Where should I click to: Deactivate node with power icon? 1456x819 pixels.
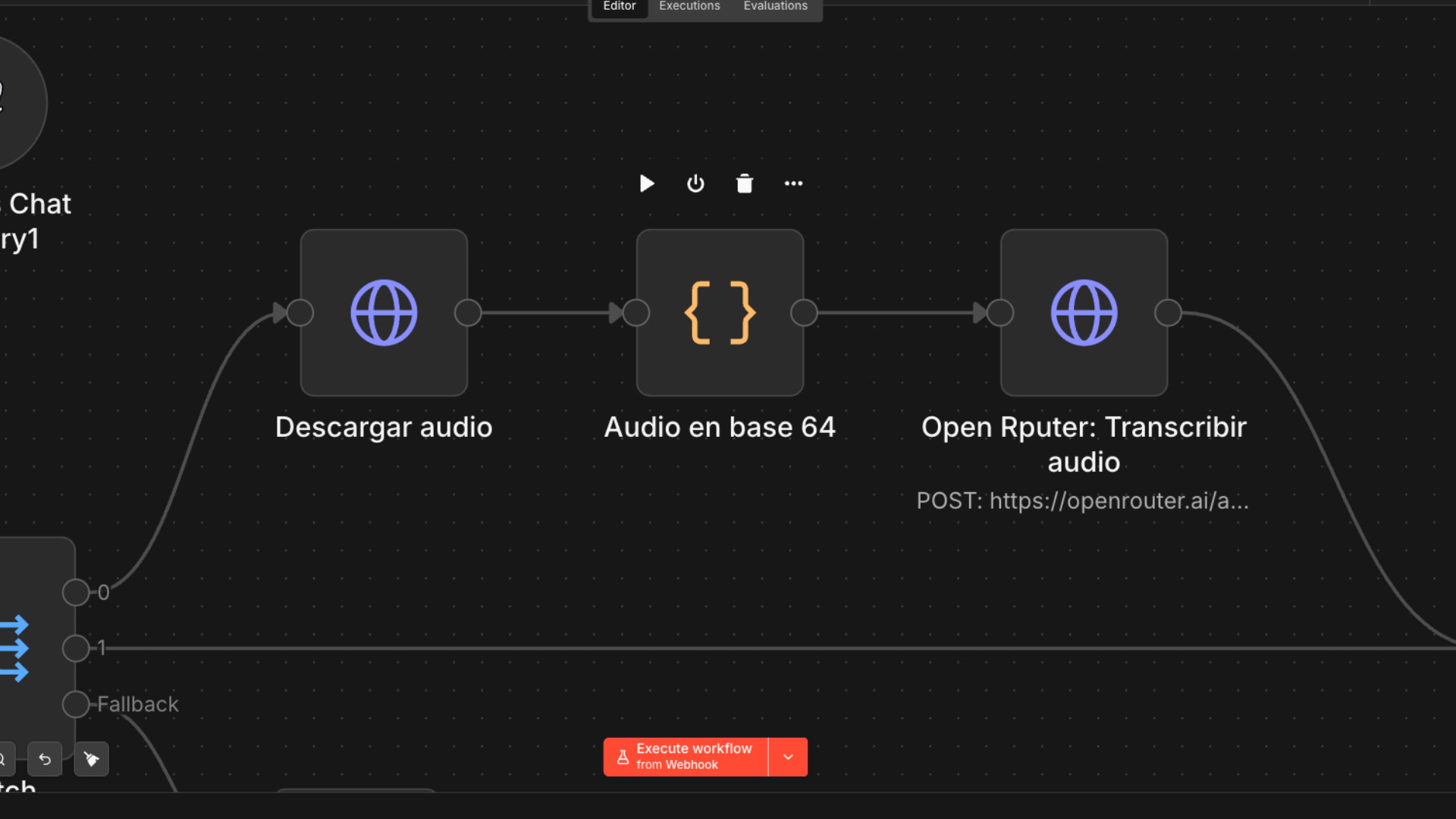click(x=695, y=184)
